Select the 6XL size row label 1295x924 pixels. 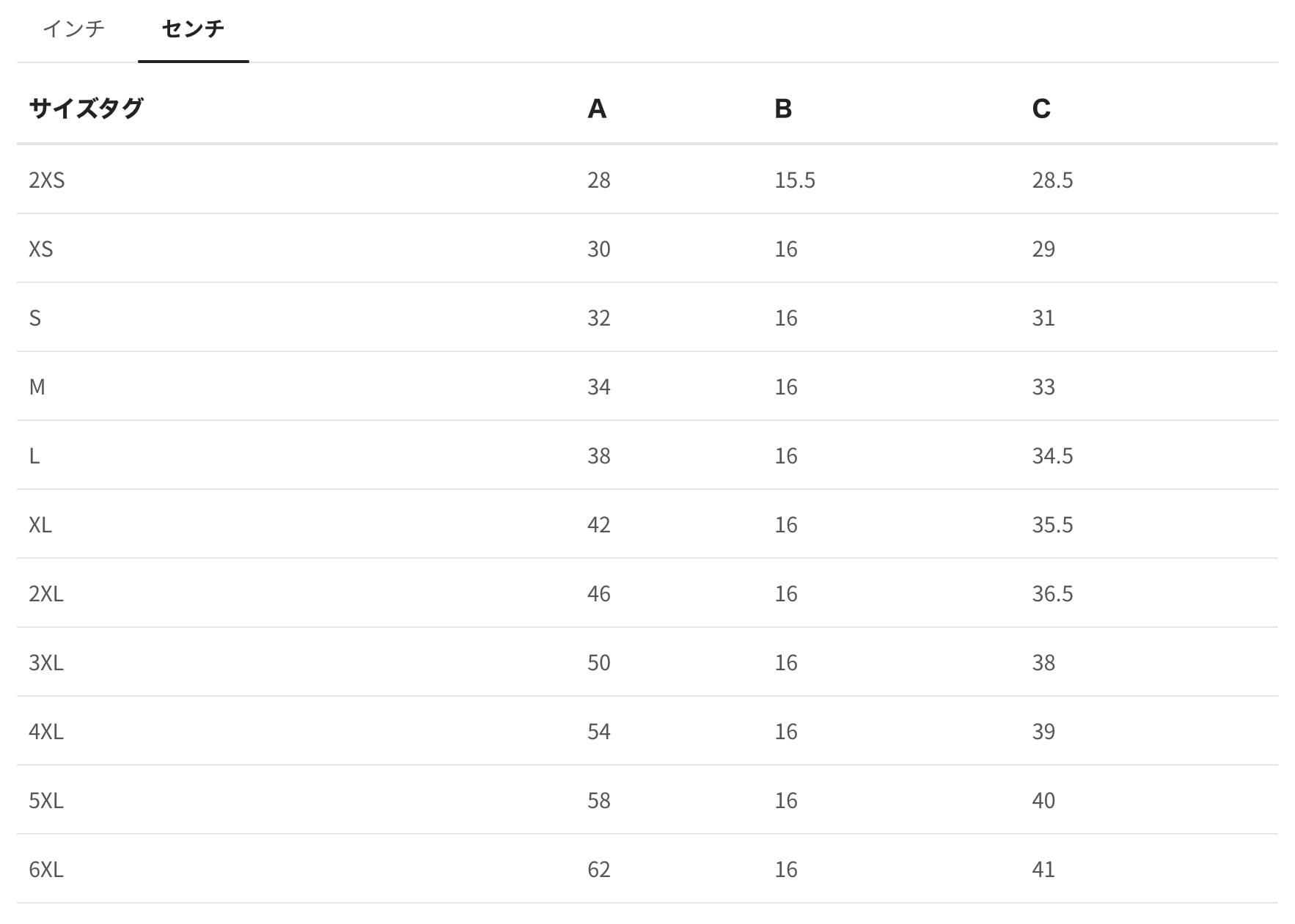pos(46,869)
